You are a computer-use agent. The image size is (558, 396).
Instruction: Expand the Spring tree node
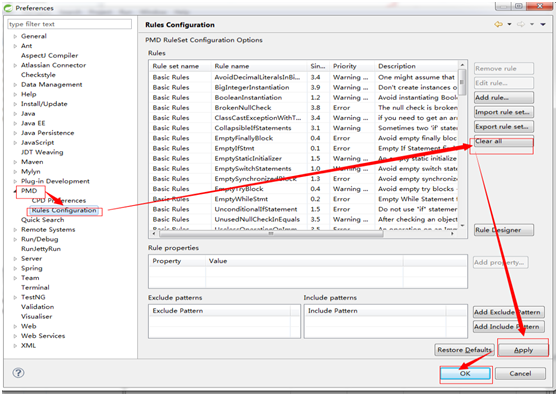coord(15,268)
